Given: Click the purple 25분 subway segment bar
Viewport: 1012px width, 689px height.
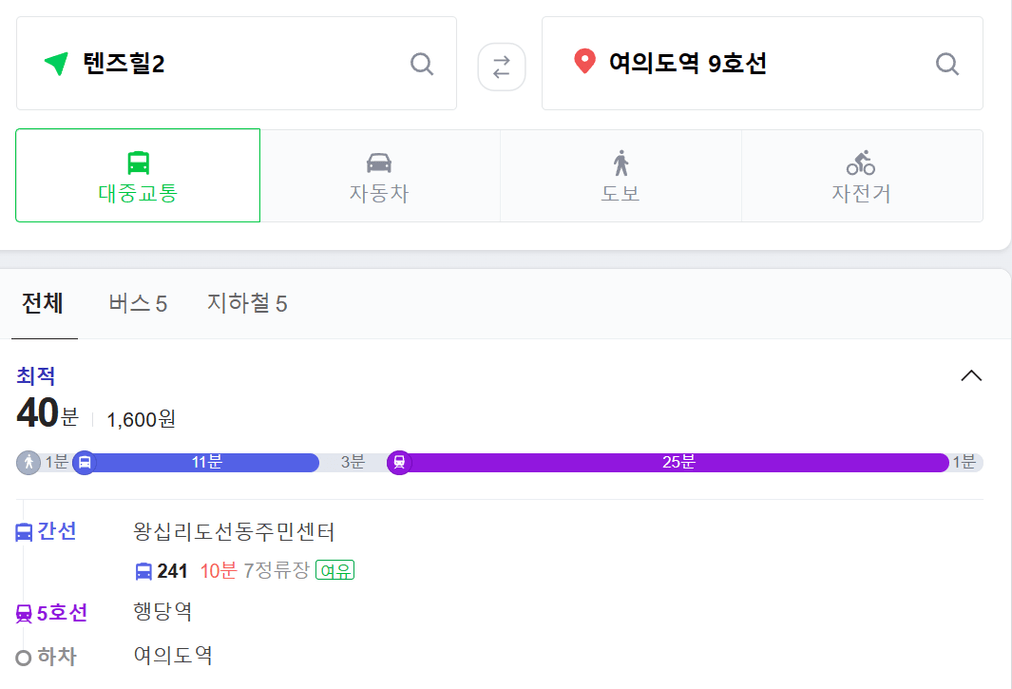Looking at the screenshot, I should coord(677,463).
